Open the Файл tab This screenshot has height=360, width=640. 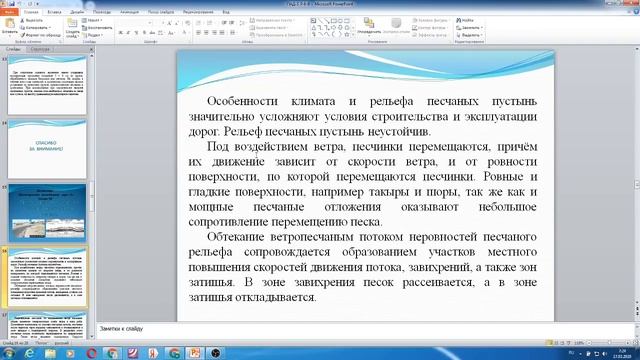click(x=9, y=12)
